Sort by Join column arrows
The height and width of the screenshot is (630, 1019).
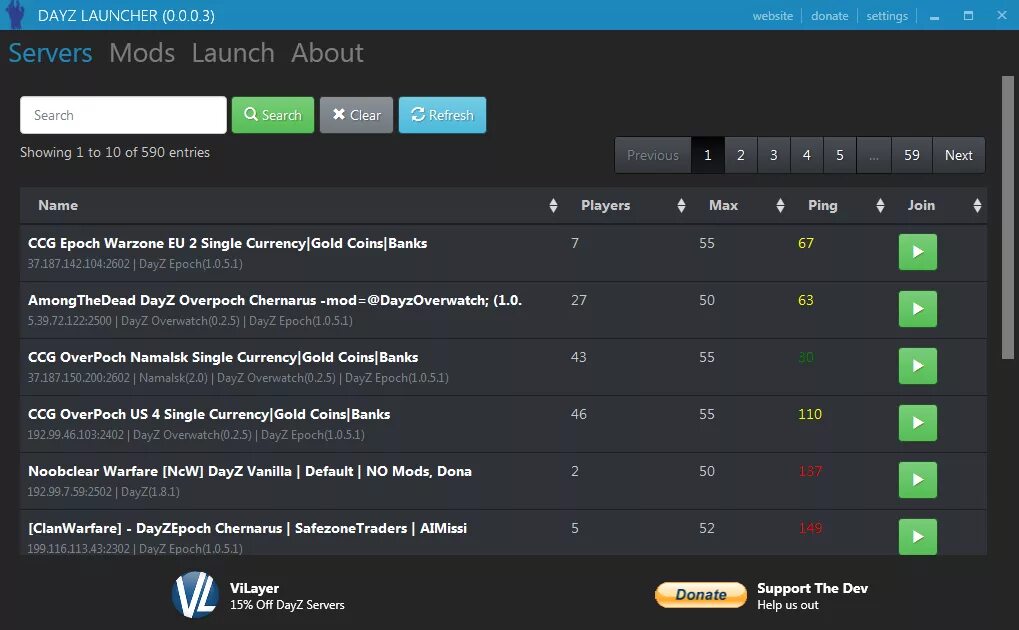tap(977, 205)
